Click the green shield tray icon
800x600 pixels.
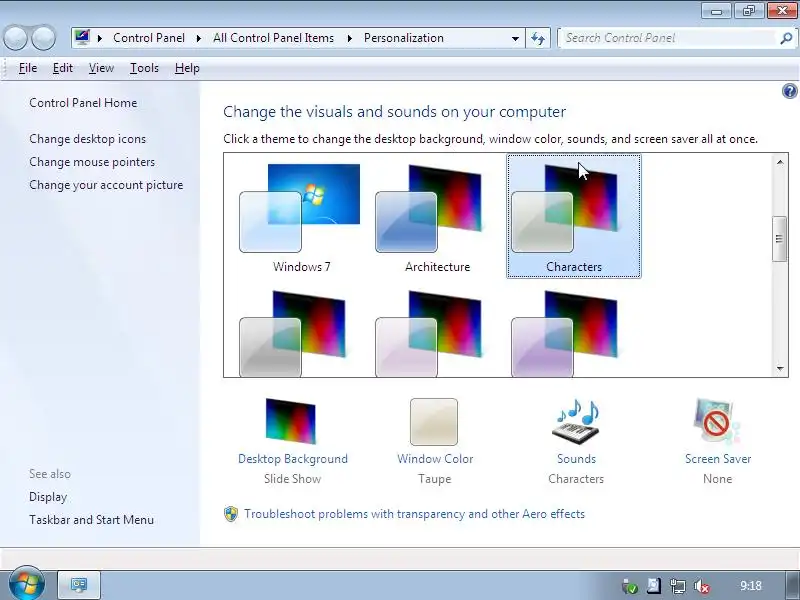point(630,587)
